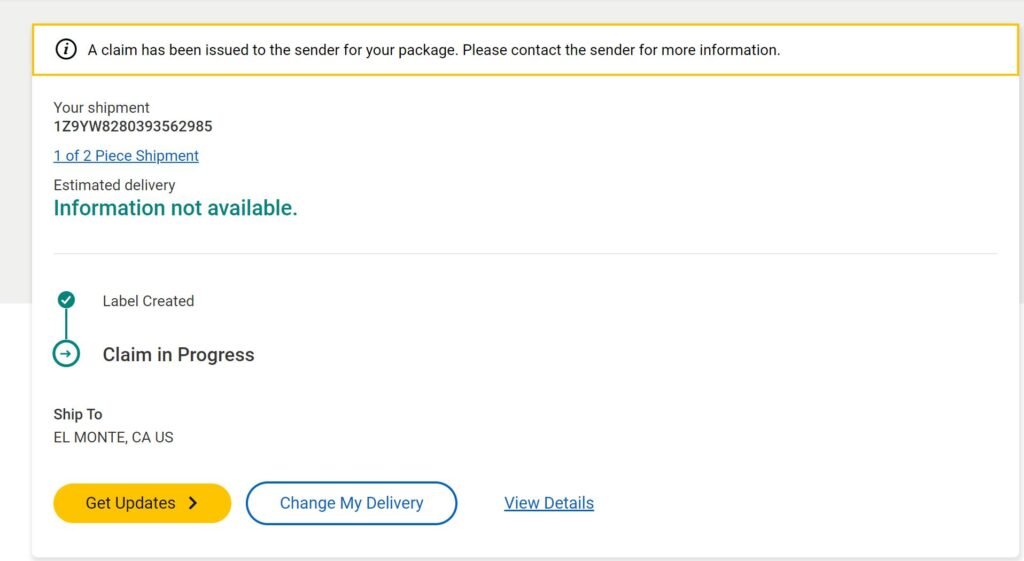This screenshot has height=561, width=1024.
Task: Click the horizontal divider below estimated delivery
Action: [x=524, y=254]
